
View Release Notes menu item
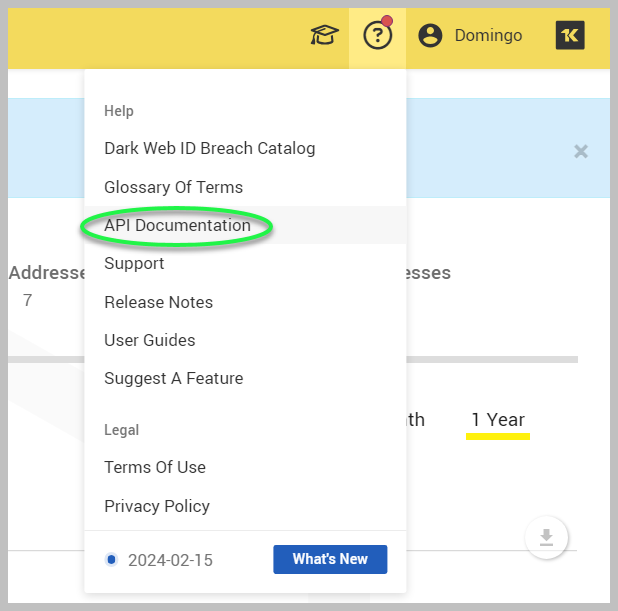[158, 302]
